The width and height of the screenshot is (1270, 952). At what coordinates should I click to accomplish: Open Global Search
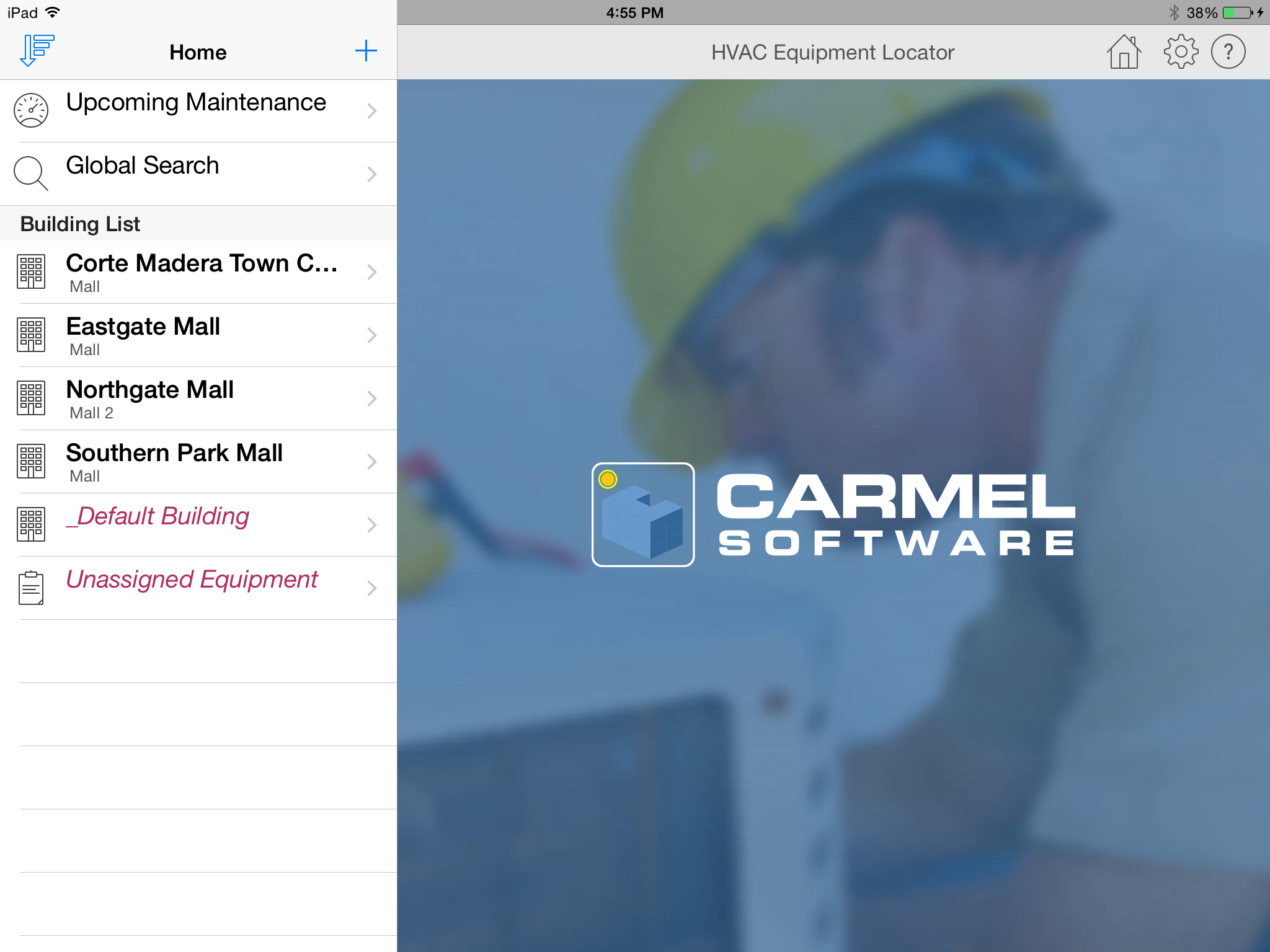coord(198,174)
